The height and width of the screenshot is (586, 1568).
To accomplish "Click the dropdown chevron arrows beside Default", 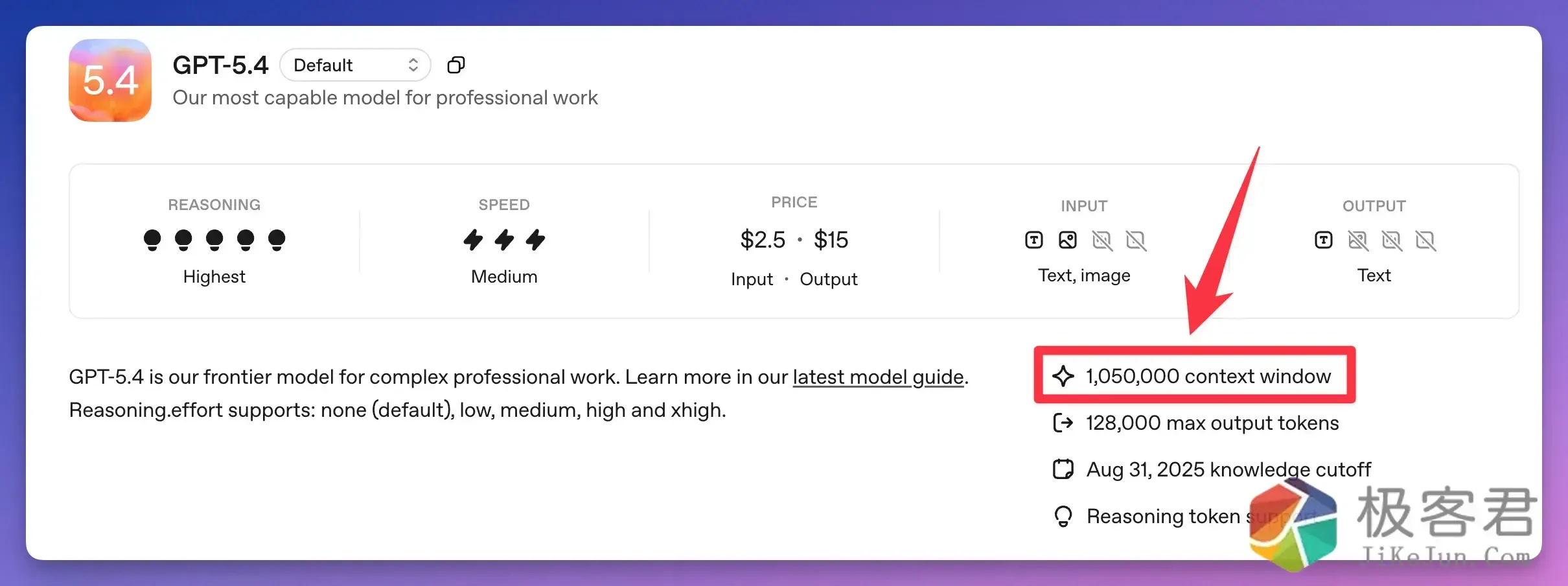I will 413,65.
